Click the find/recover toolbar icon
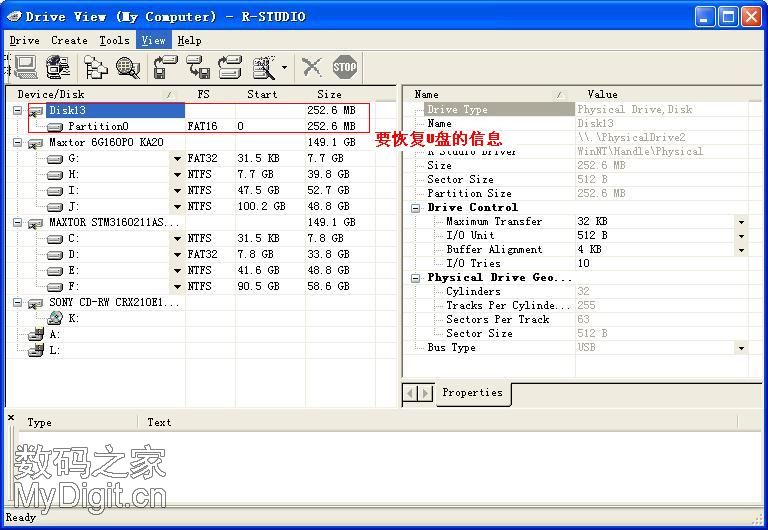 (x=264, y=67)
